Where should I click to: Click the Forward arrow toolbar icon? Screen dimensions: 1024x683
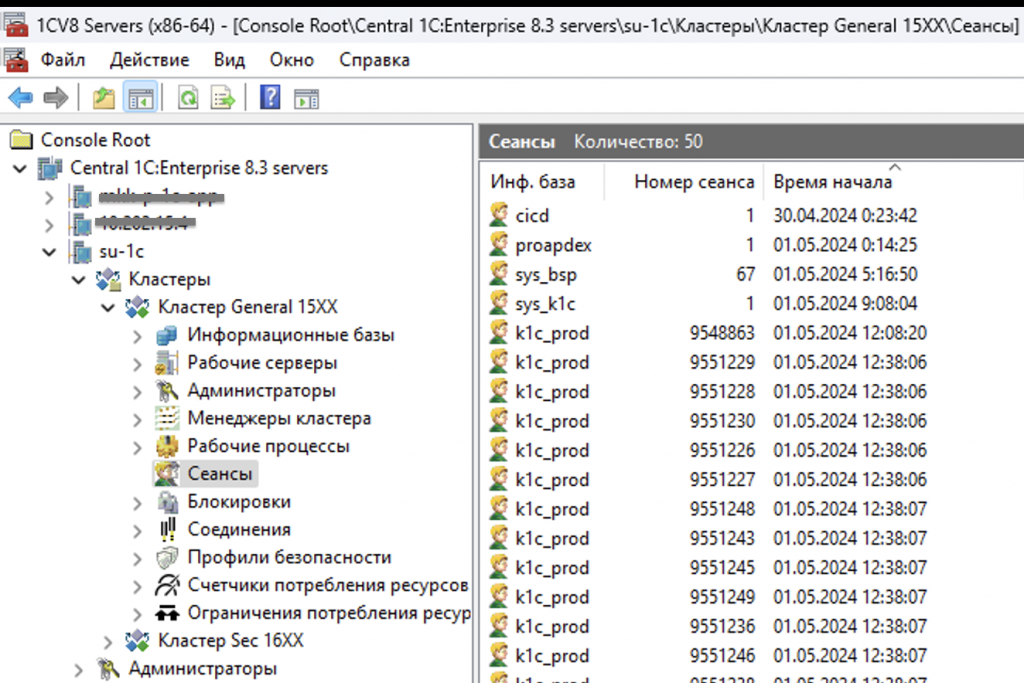point(56,99)
